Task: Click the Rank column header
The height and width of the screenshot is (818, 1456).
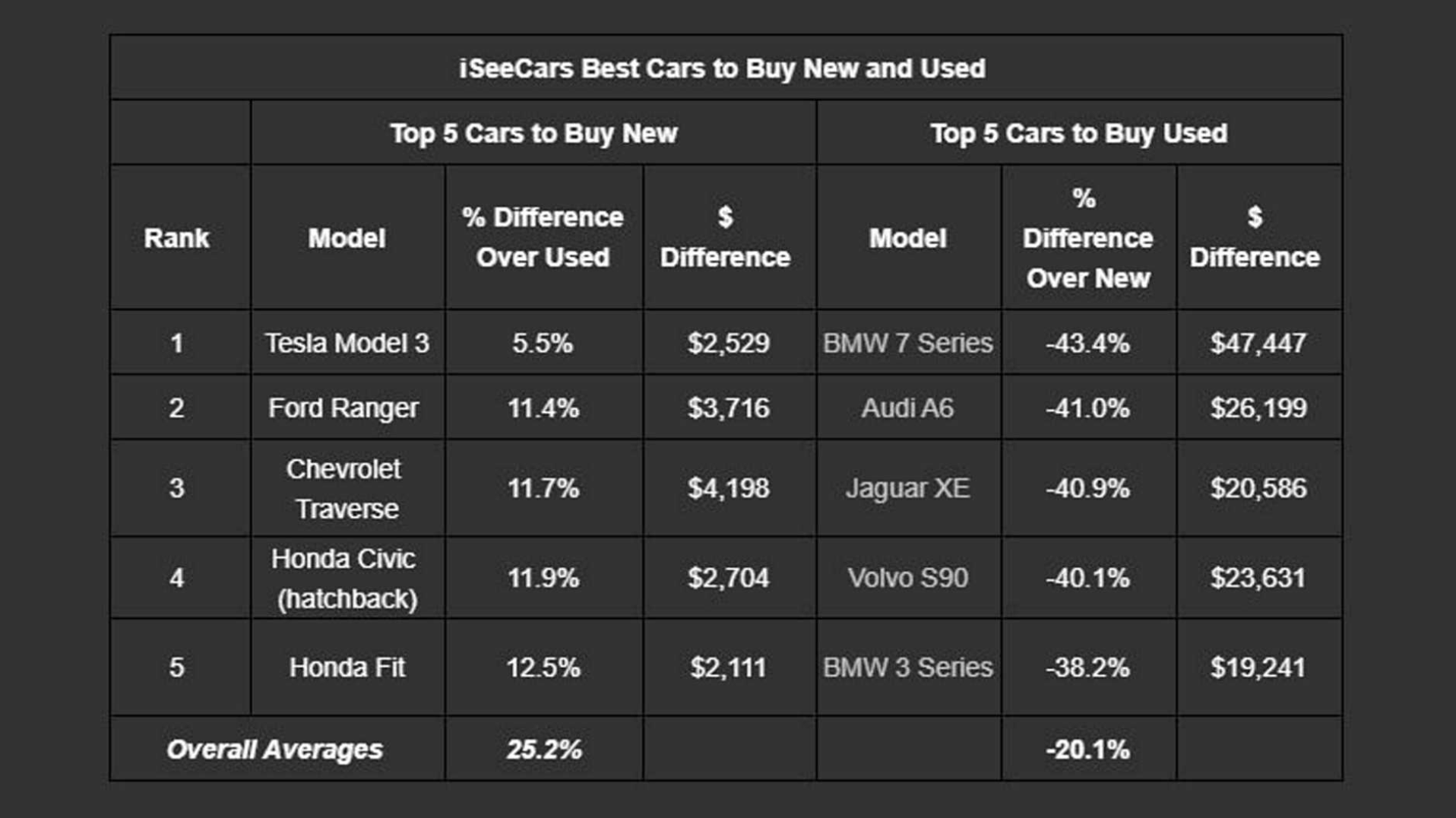Action: [x=176, y=238]
